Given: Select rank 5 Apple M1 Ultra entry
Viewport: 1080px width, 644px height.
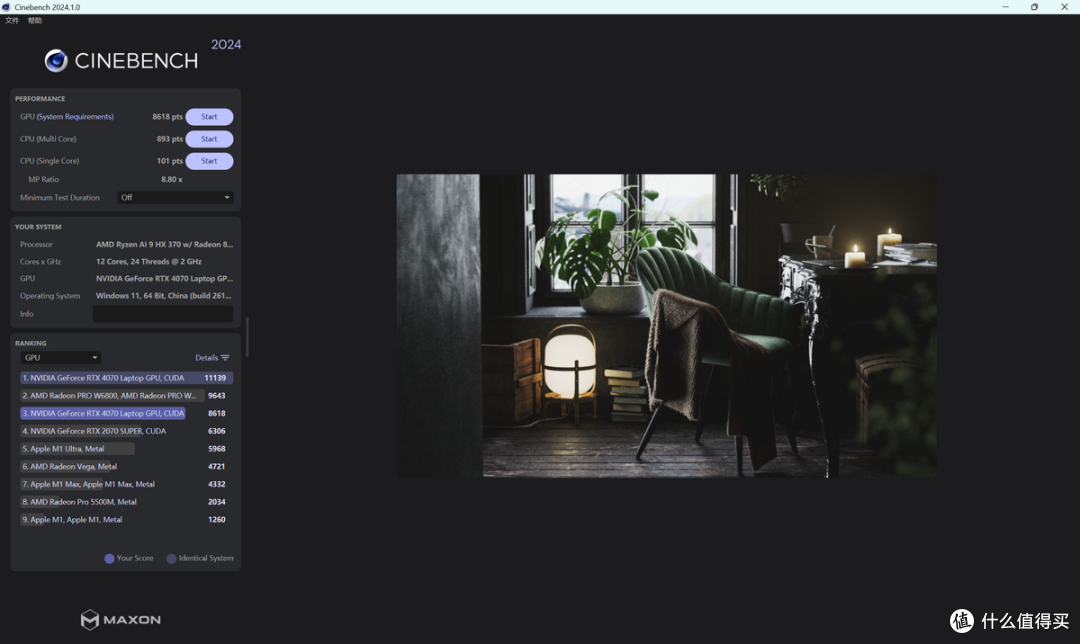Looking at the screenshot, I should 126,448.
